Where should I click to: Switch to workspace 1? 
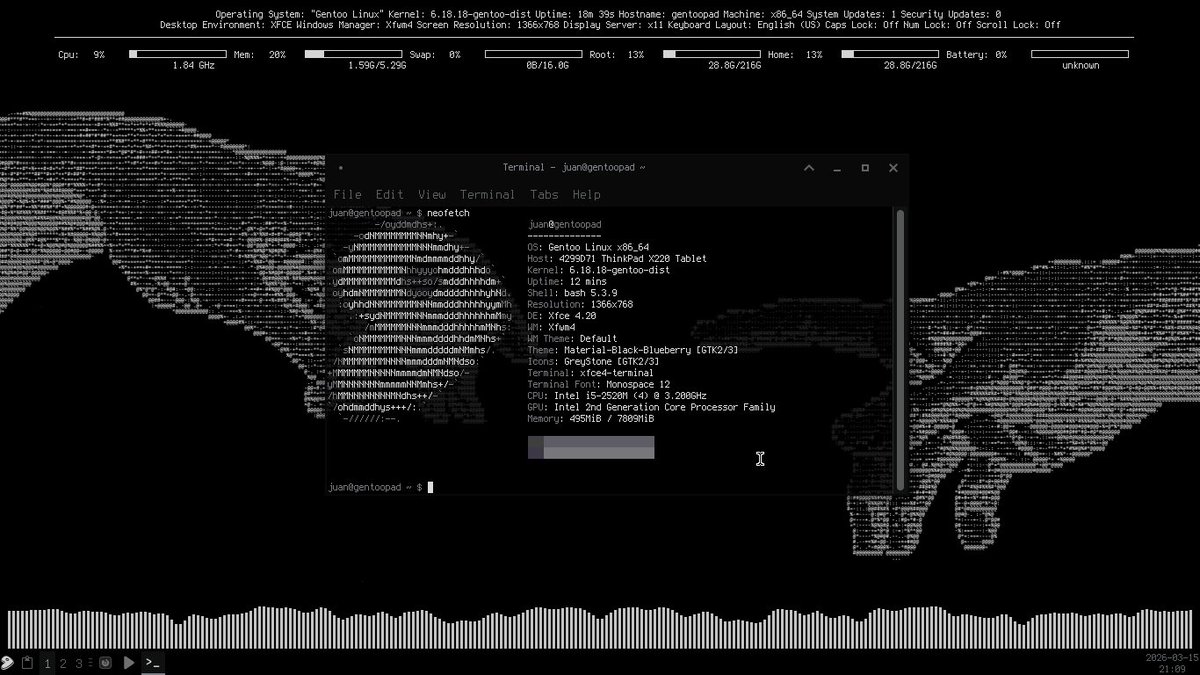tap(47, 663)
